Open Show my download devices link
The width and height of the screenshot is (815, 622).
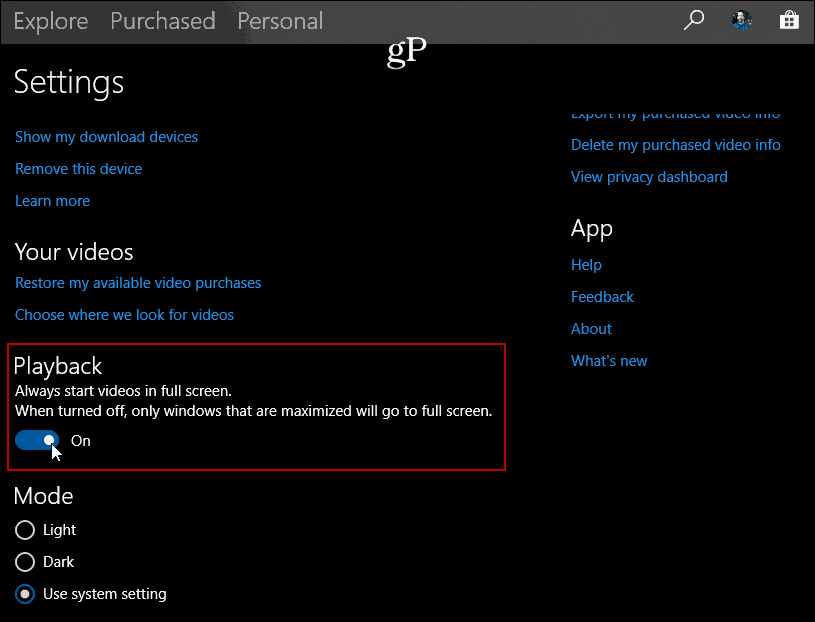(x=107, y=137)
